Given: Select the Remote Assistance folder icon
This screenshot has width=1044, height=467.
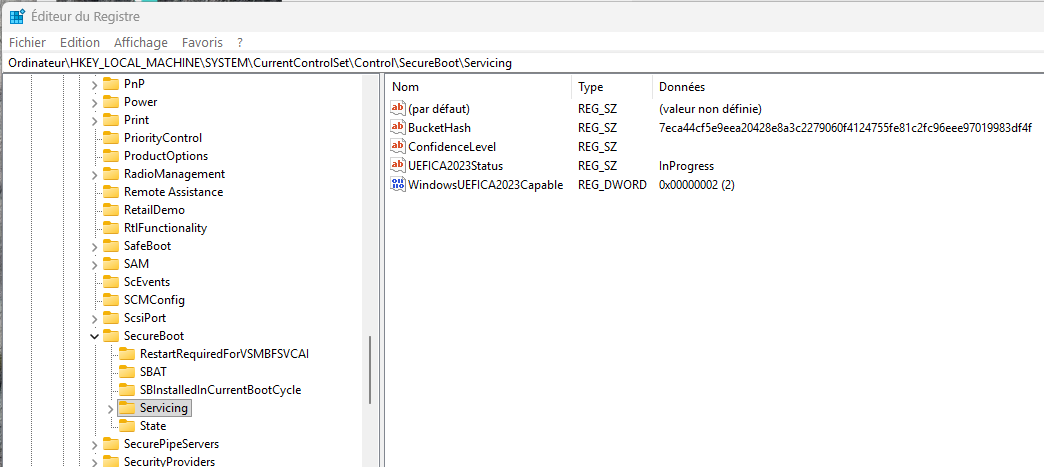Looking at the screenshot, I should click(x=111, y=192).
